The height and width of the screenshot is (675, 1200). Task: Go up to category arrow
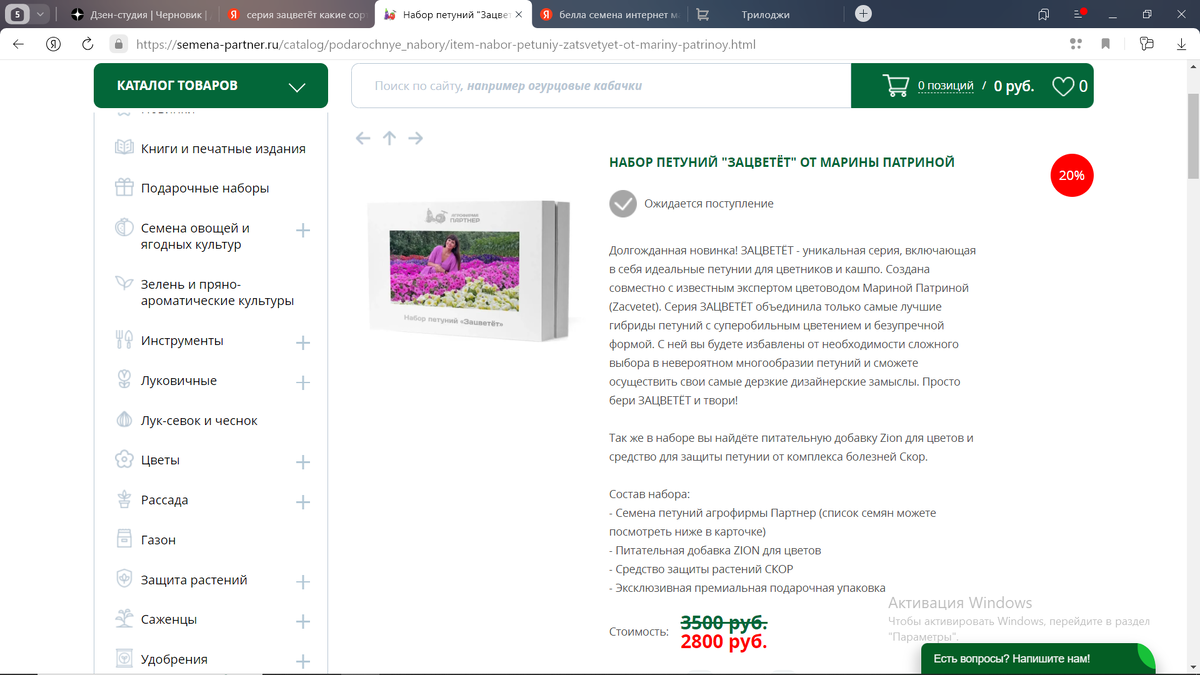389,138
